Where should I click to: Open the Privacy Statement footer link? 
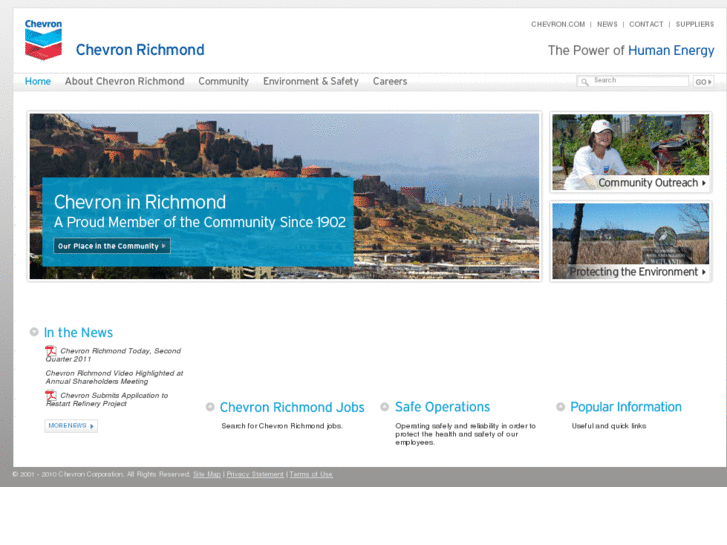[x=255, y=474]
